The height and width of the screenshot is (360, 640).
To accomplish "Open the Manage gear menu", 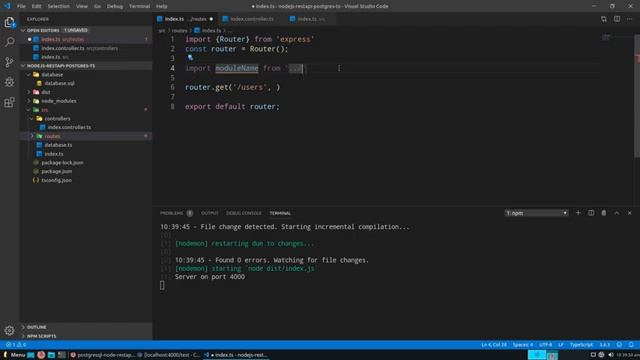I will click(9, 330).
